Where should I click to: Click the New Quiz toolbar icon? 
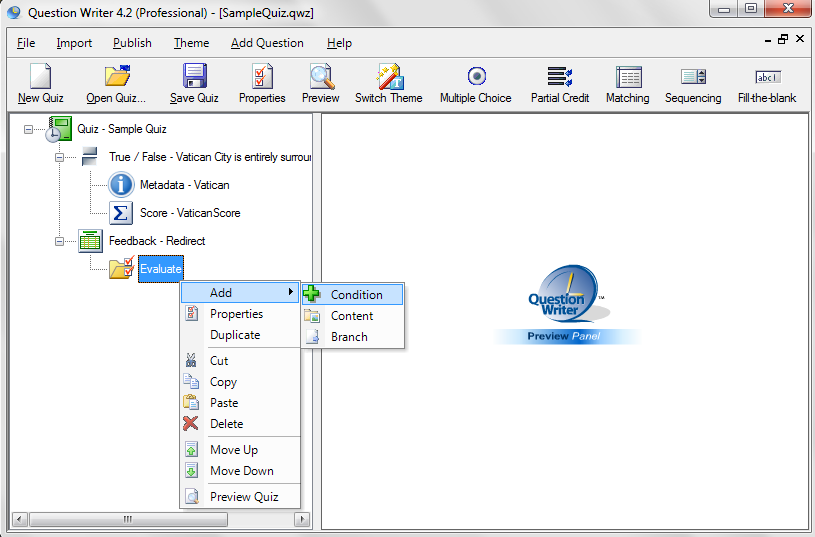[41, 76]
